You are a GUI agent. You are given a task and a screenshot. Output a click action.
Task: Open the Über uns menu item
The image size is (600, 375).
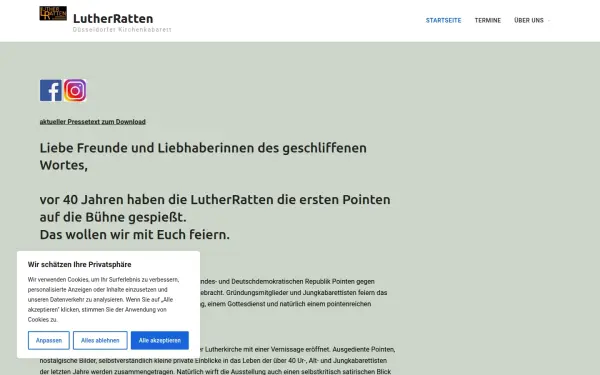(528, 20)
